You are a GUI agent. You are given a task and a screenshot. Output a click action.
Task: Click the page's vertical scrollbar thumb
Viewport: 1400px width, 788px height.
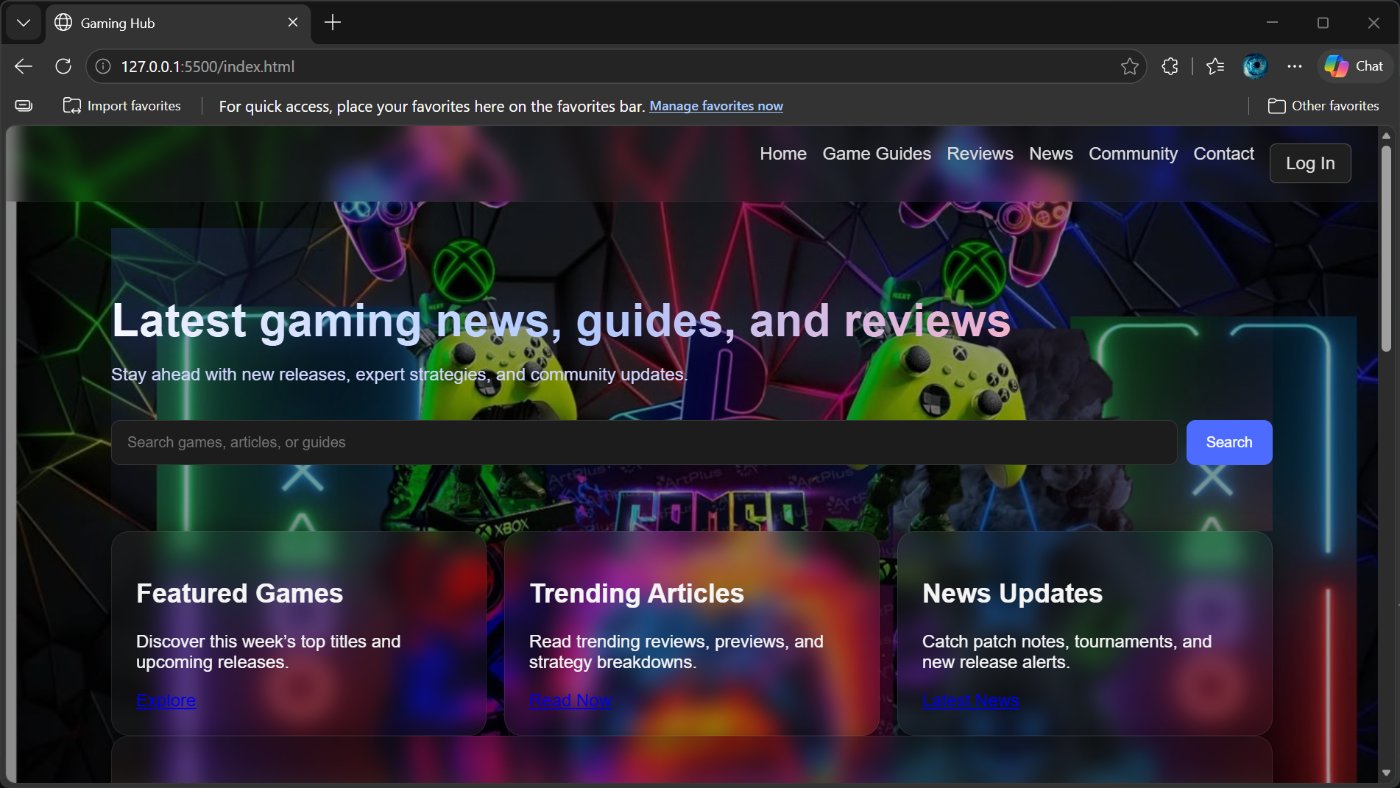tap(1386, 248)
